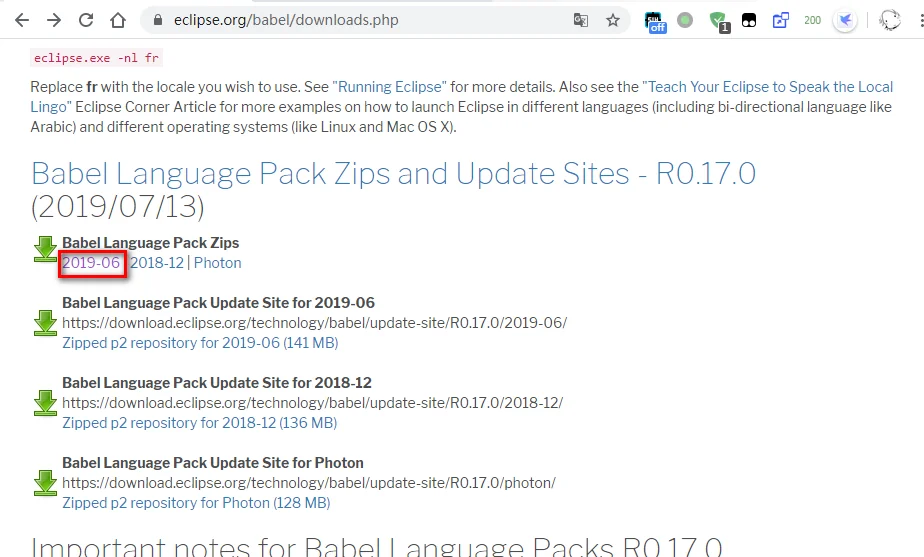The height and width of the screenshot is (557, 924).
Task: Open the translate page icon in address bar
Action: coord(580,20)
